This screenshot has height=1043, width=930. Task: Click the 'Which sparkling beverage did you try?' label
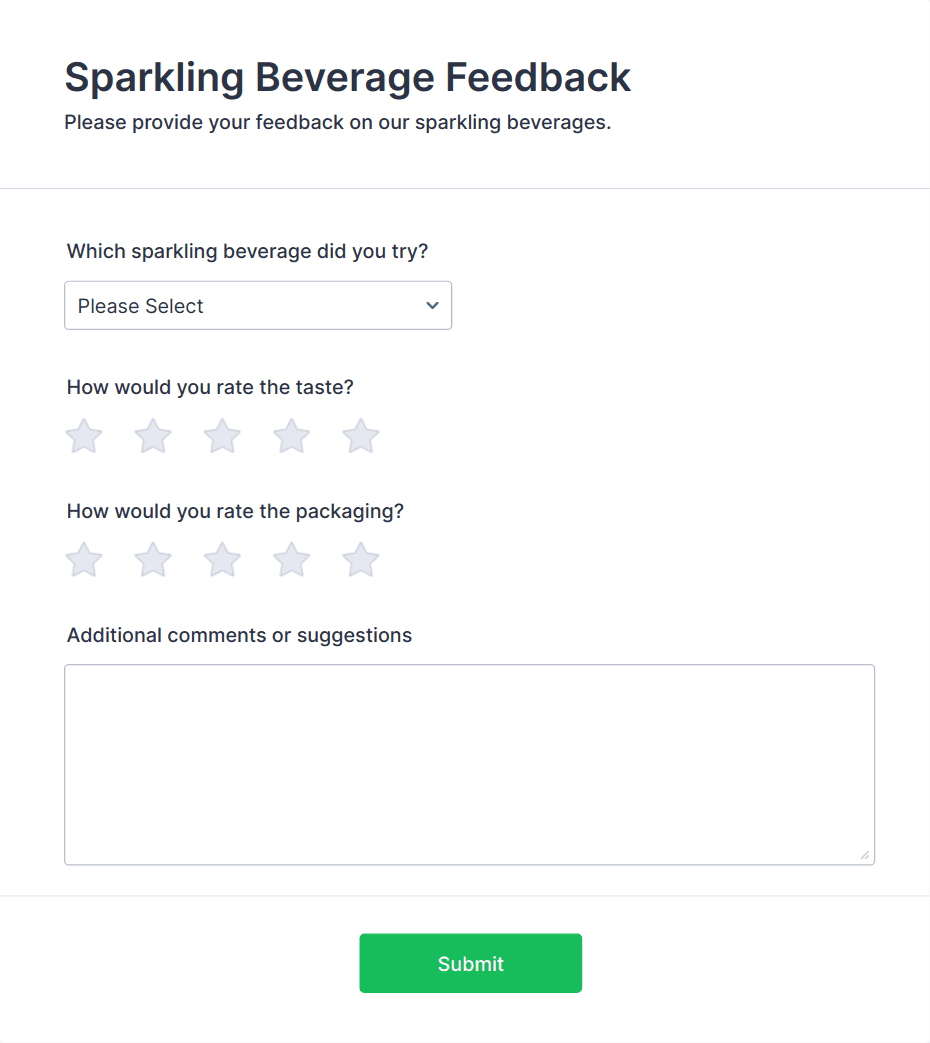[247, 251]
